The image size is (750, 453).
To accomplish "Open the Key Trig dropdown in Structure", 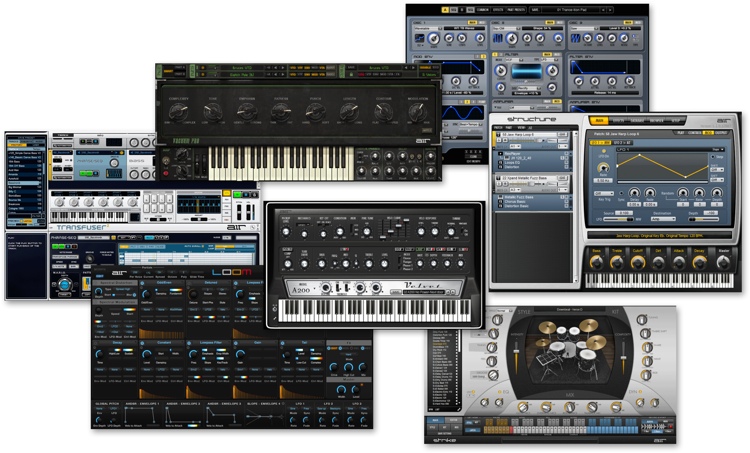I will pyautogui.click(x=604, y=194).
